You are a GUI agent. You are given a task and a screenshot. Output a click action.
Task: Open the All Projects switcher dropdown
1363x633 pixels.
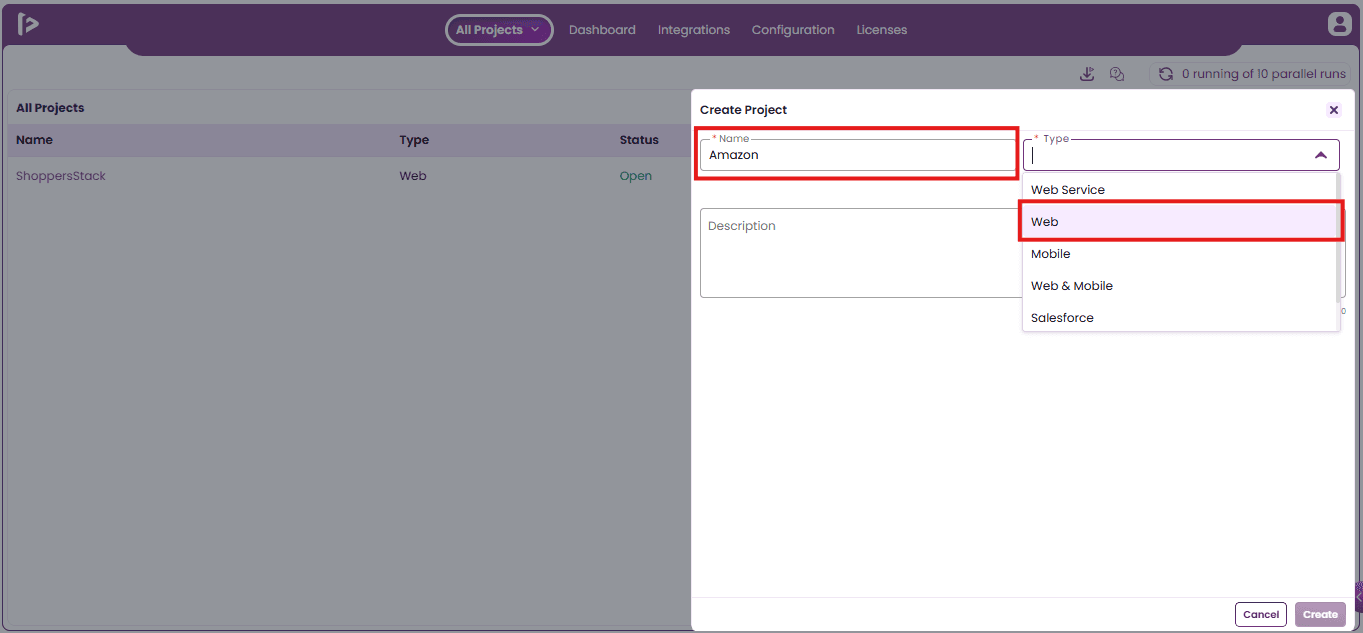coord(499,30)
